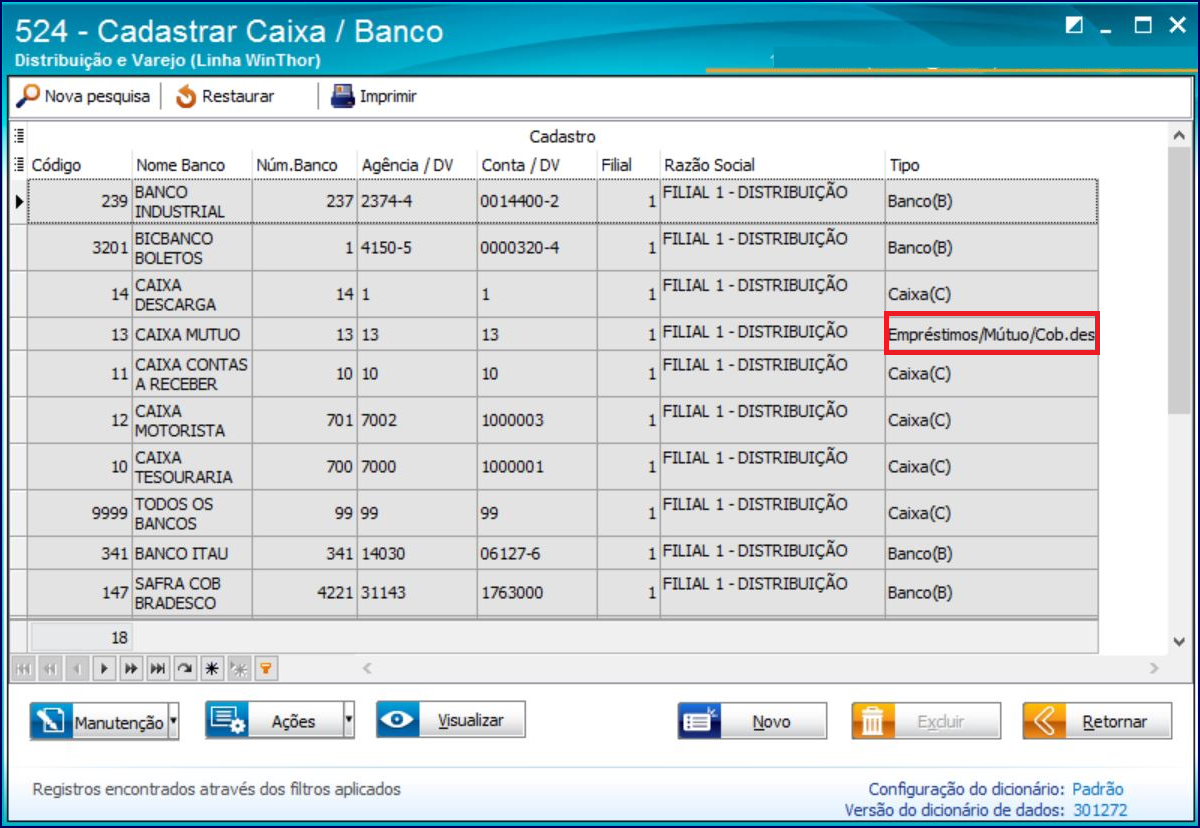The height and width of the screenshot is (828, 1200).
Task: Open the orange filter funnel icon
Action: pos(265,669)
